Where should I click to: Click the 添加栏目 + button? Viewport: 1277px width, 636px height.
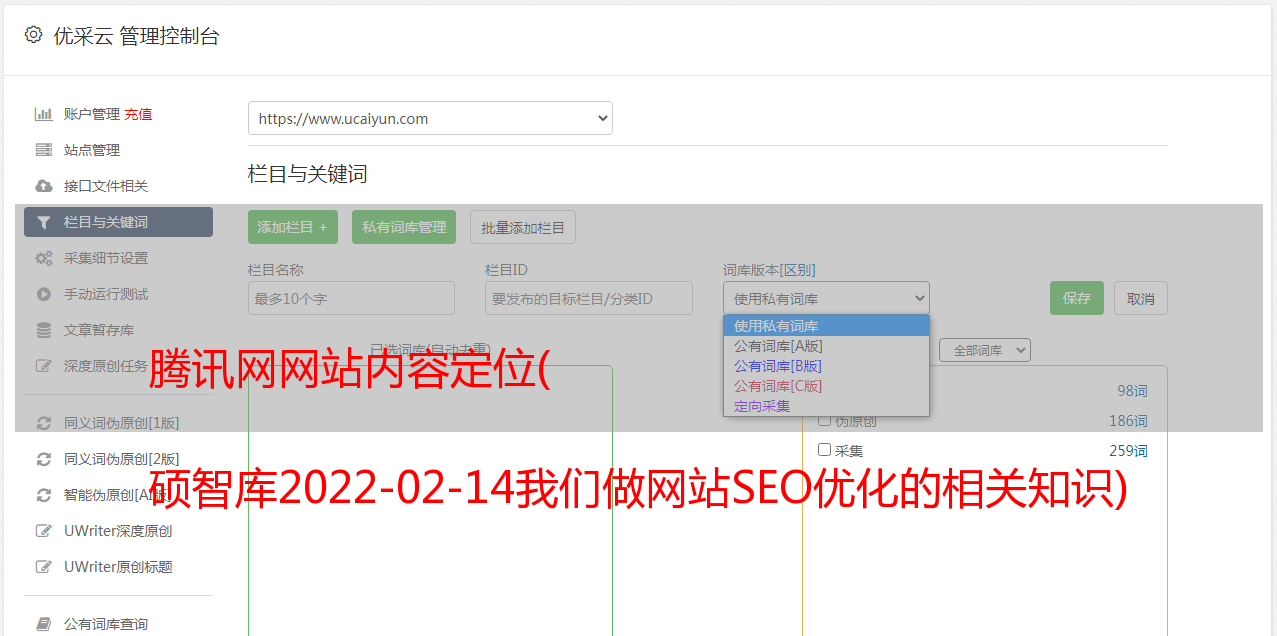tap(292, 227)
